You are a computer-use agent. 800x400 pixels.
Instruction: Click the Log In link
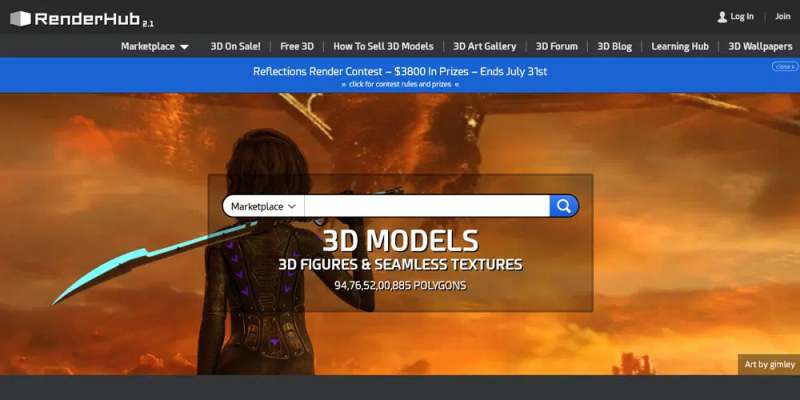[742, 16]
